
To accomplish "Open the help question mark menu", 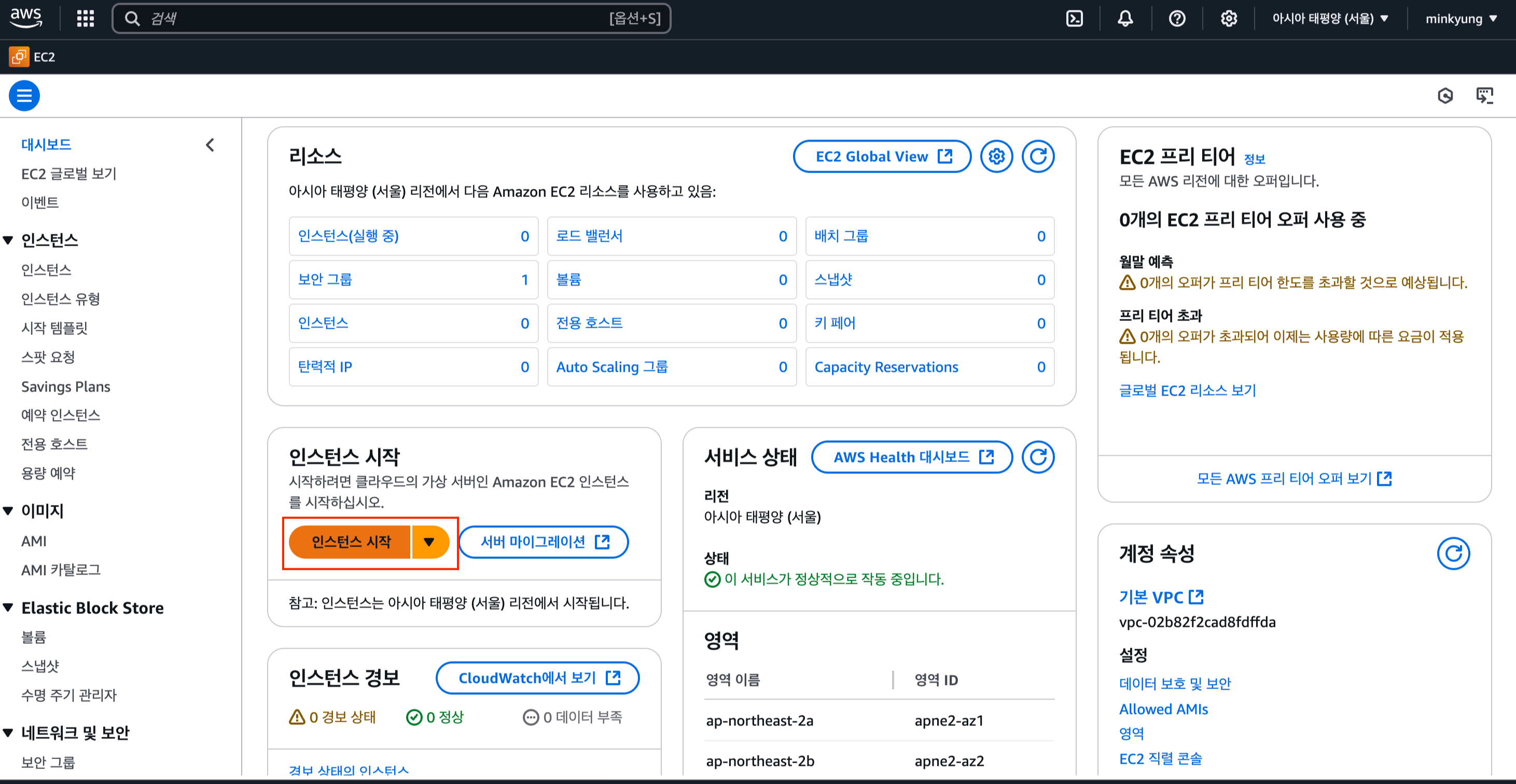I will 1177,19.
